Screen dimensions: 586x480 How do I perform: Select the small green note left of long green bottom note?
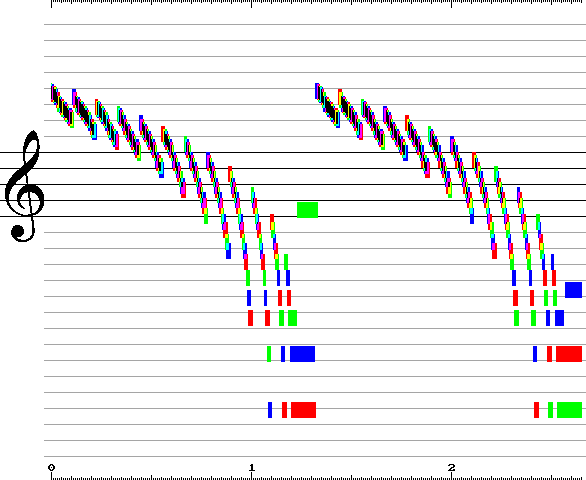(x=550, y=410)
